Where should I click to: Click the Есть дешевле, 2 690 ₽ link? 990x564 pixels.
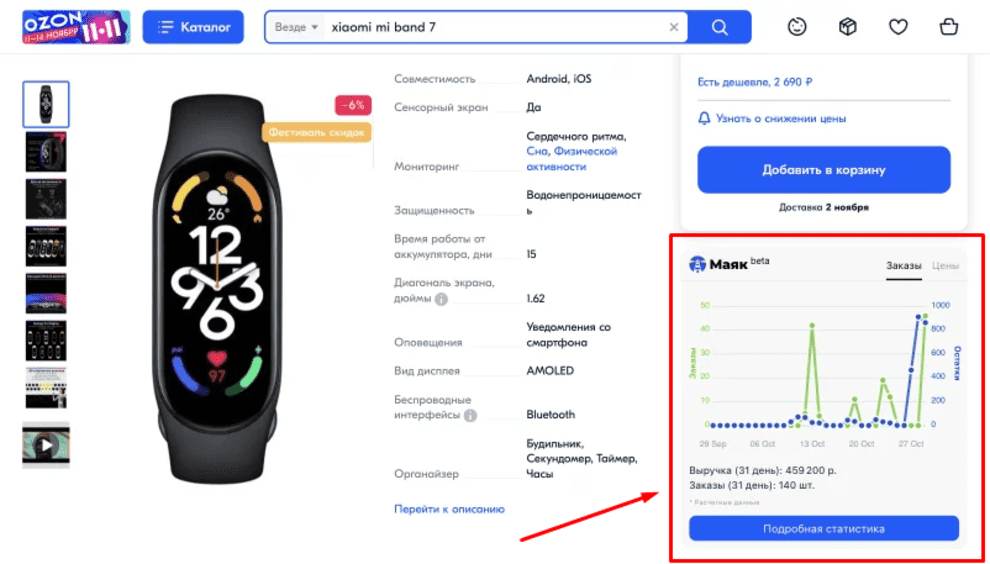click(754, 82)
